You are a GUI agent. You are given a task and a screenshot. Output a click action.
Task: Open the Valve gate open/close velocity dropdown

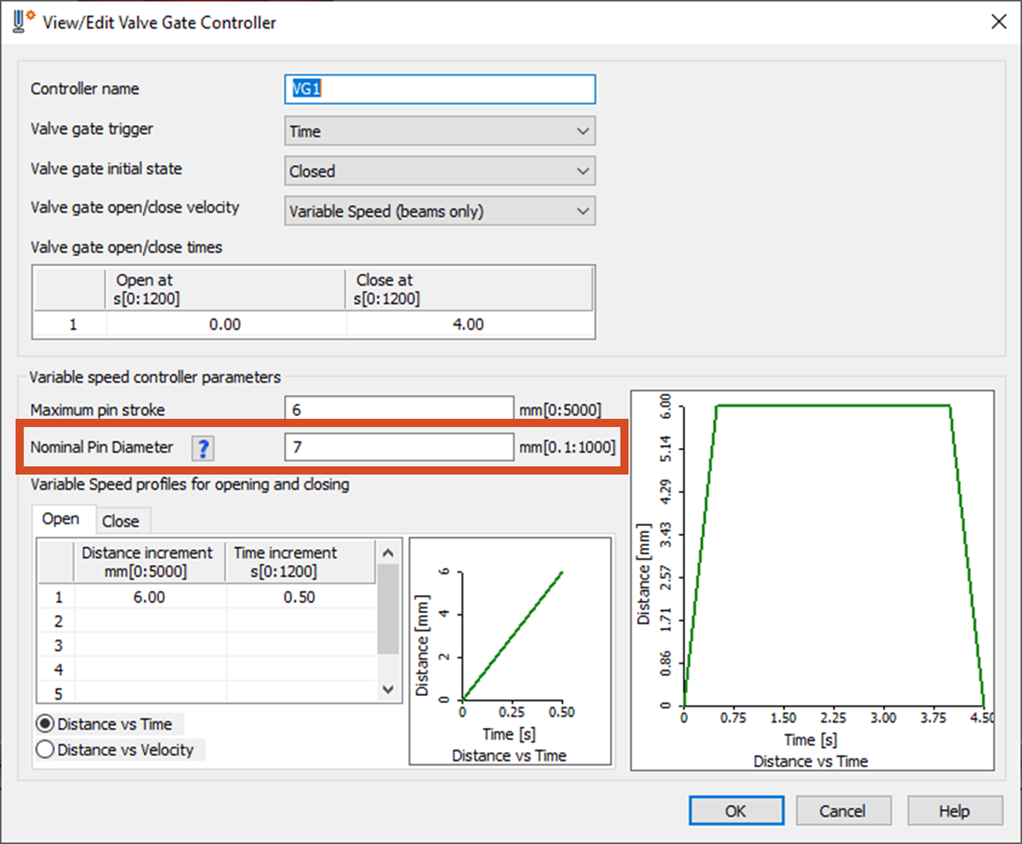(x=582, y=211)
